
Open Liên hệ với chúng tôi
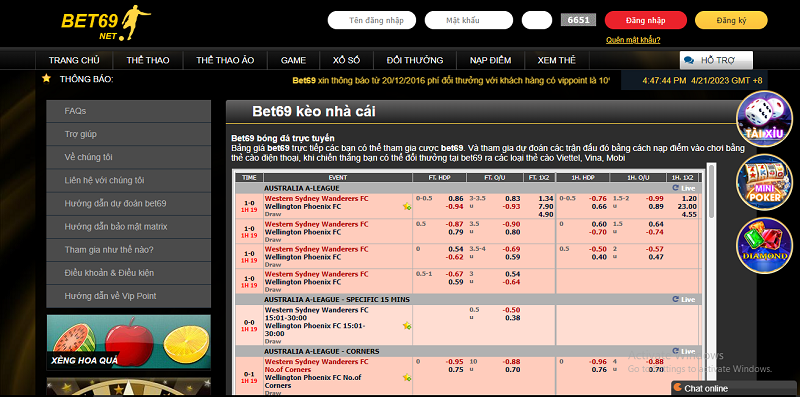(129, 180)
